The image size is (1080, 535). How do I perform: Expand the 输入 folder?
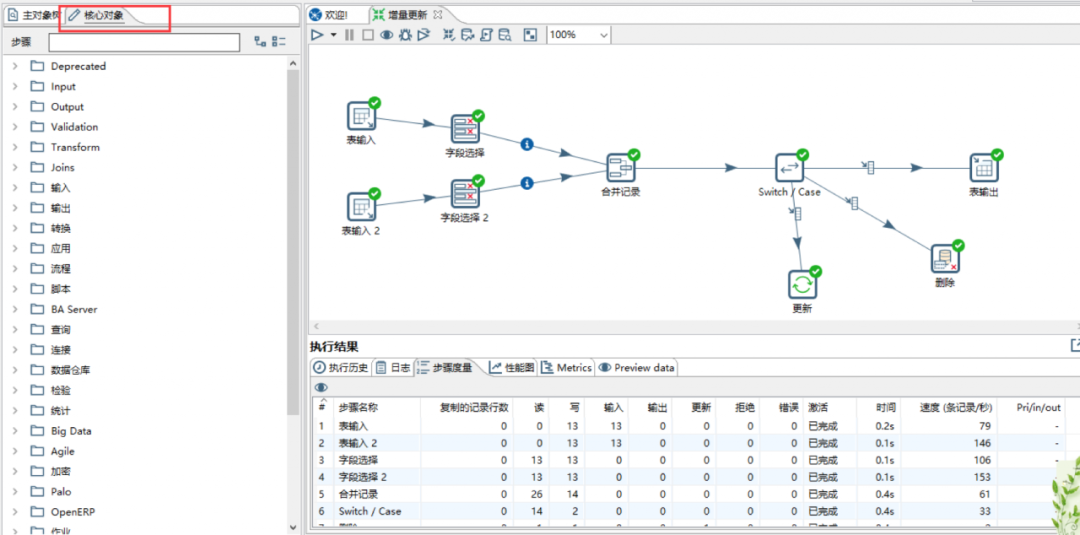click(x=15, y=188)
